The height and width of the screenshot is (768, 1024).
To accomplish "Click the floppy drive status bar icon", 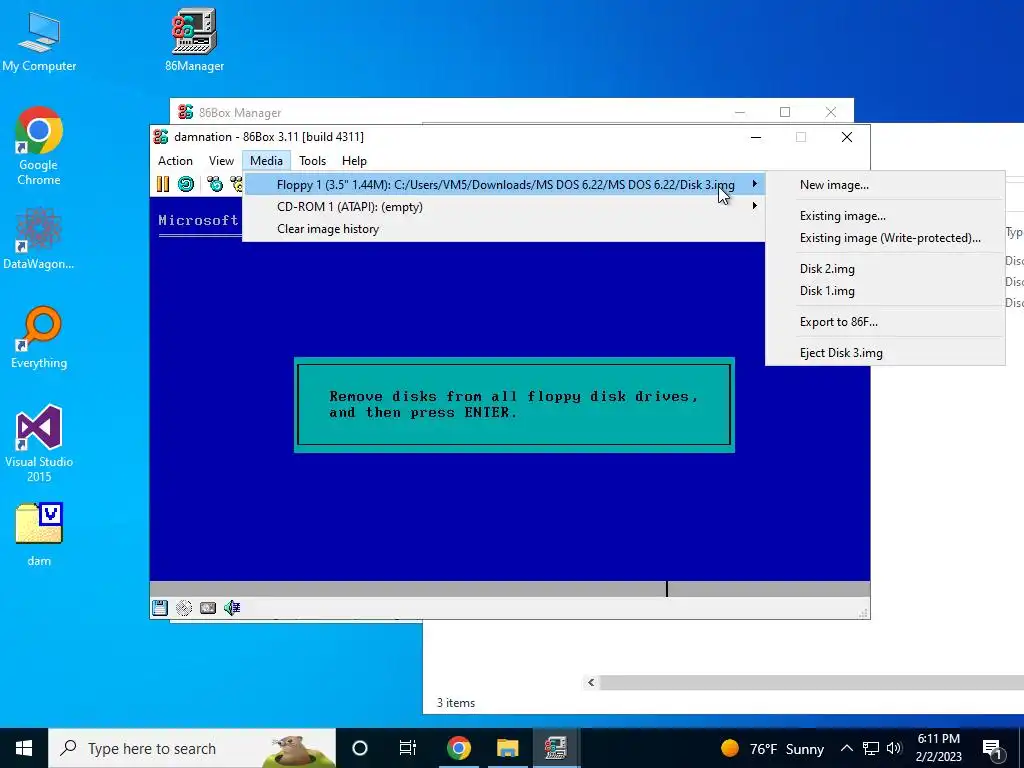I will (x=160, y=608).
